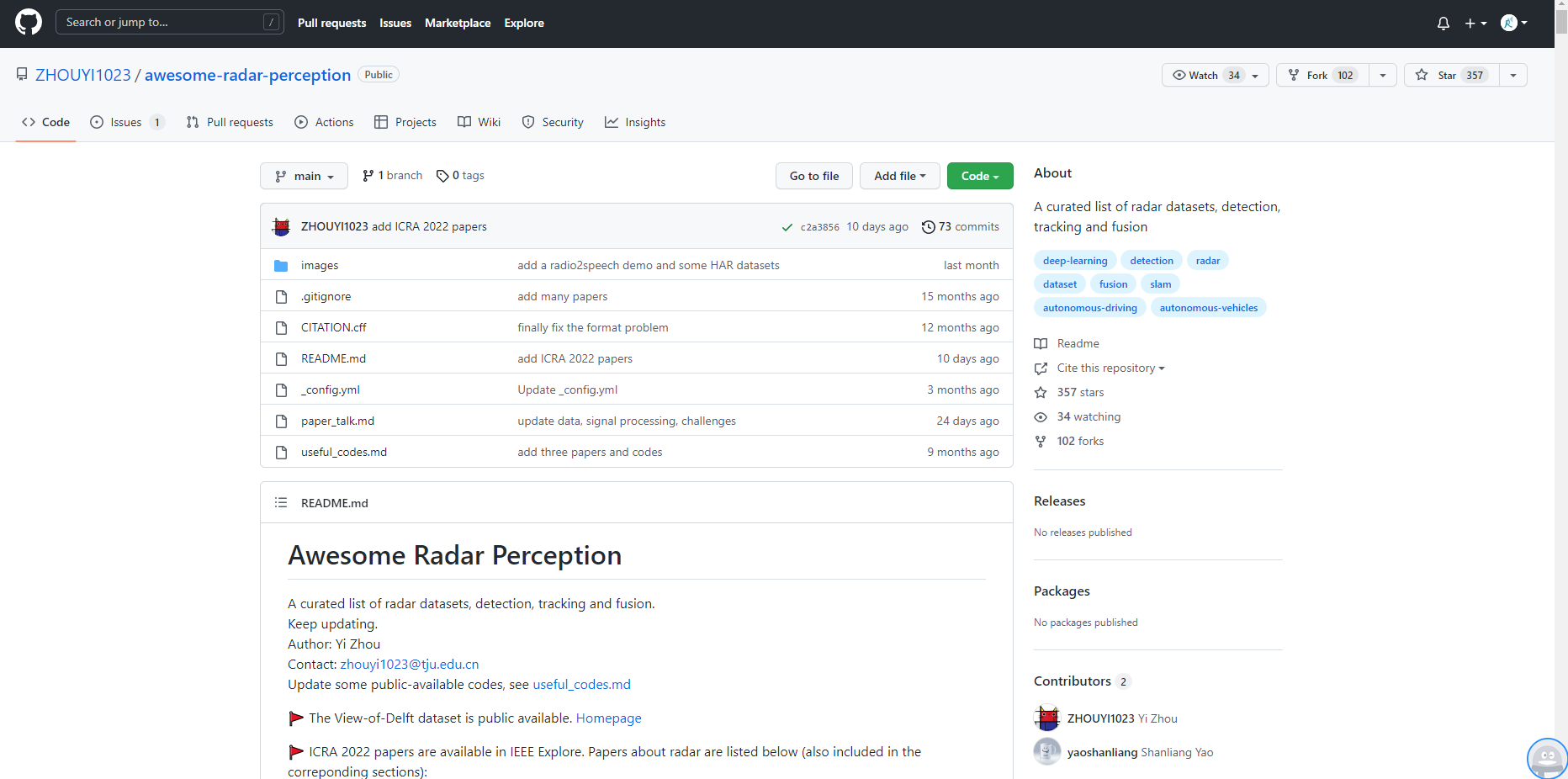Expand the Add file dropdown
The width and height of the screenshot is (1568, 779).
coord(899,176)
